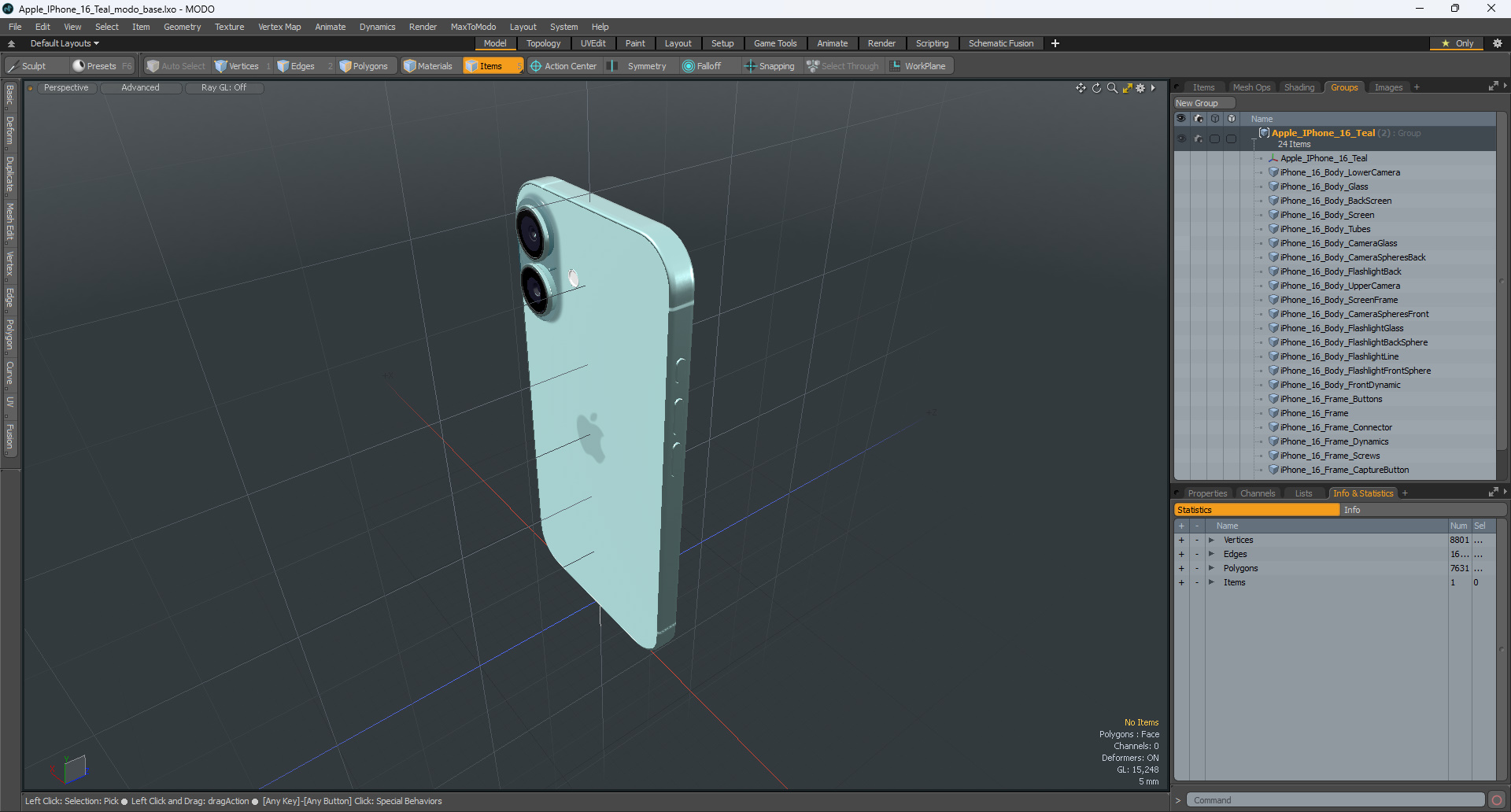Expand the Info & Statistics panel size
This screenshot has height=812, width=1511.
(1493, 493)
